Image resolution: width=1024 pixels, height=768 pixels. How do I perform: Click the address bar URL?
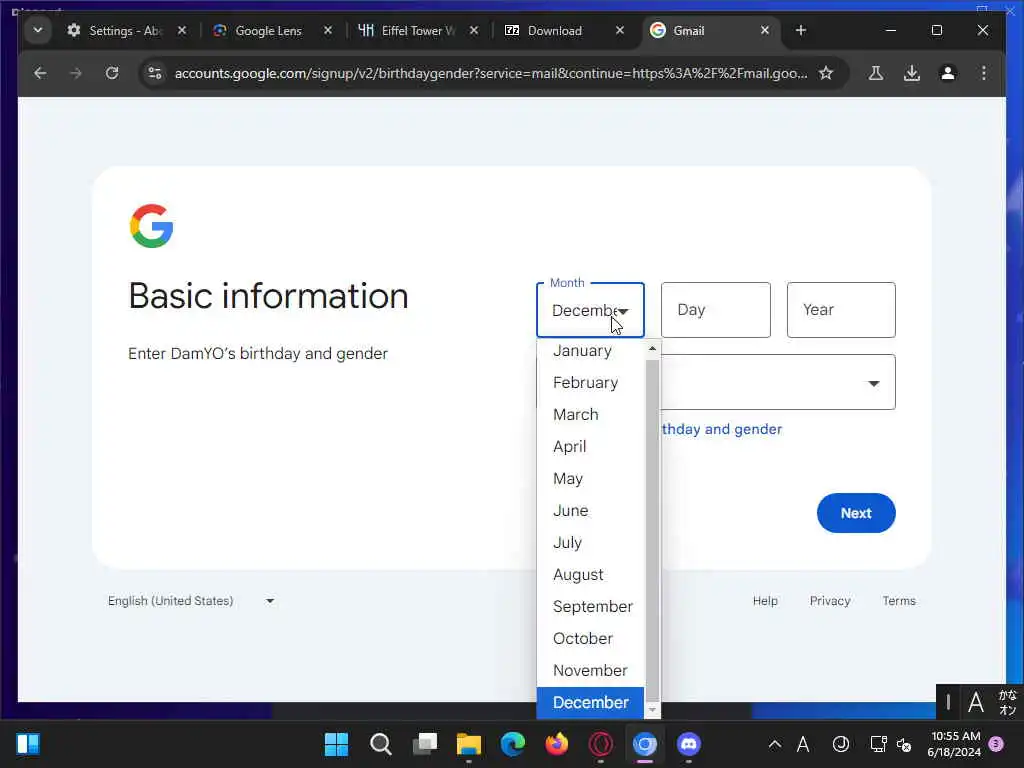point(490,73)
